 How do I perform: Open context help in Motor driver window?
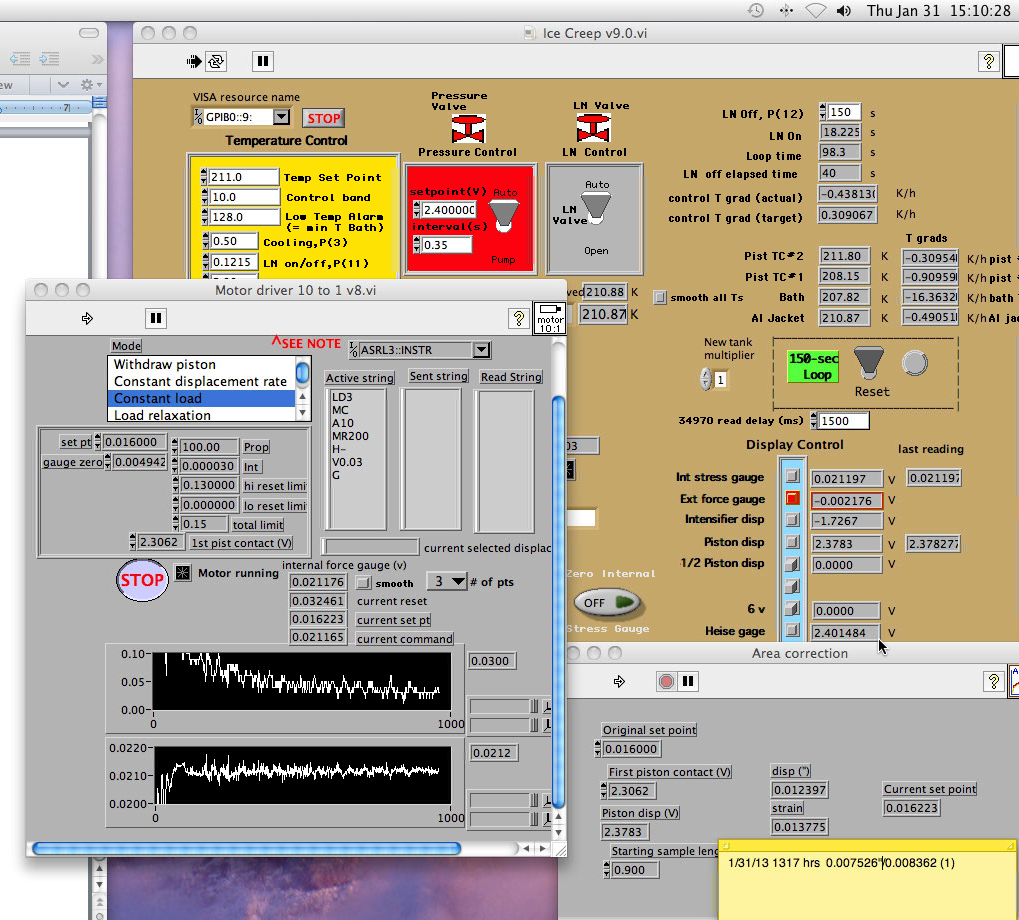coord(518,318)
